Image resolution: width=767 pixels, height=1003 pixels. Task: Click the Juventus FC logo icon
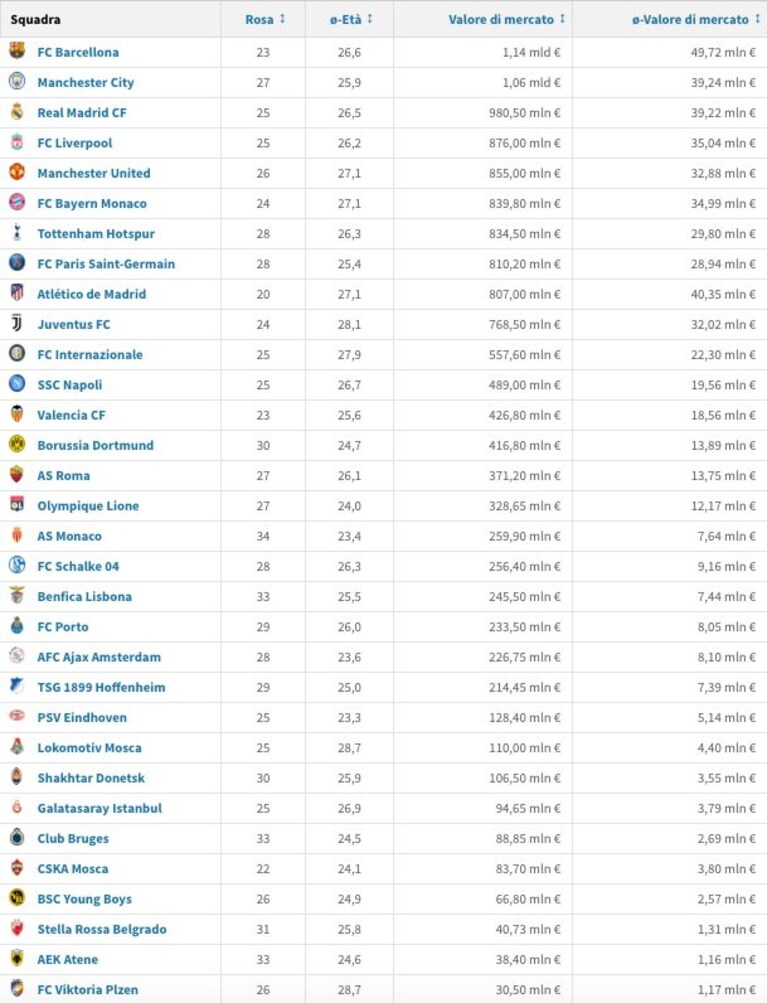[17, 323]
